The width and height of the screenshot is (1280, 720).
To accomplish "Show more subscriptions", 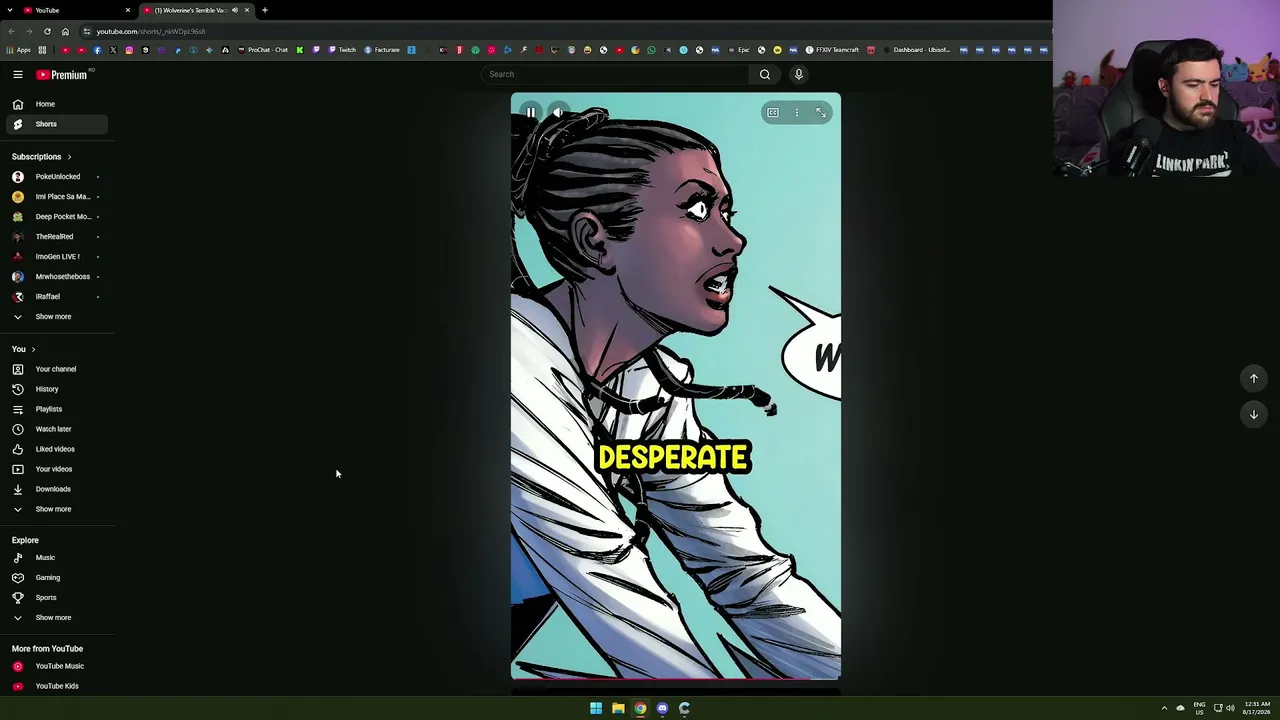I will tap(55, 317).
